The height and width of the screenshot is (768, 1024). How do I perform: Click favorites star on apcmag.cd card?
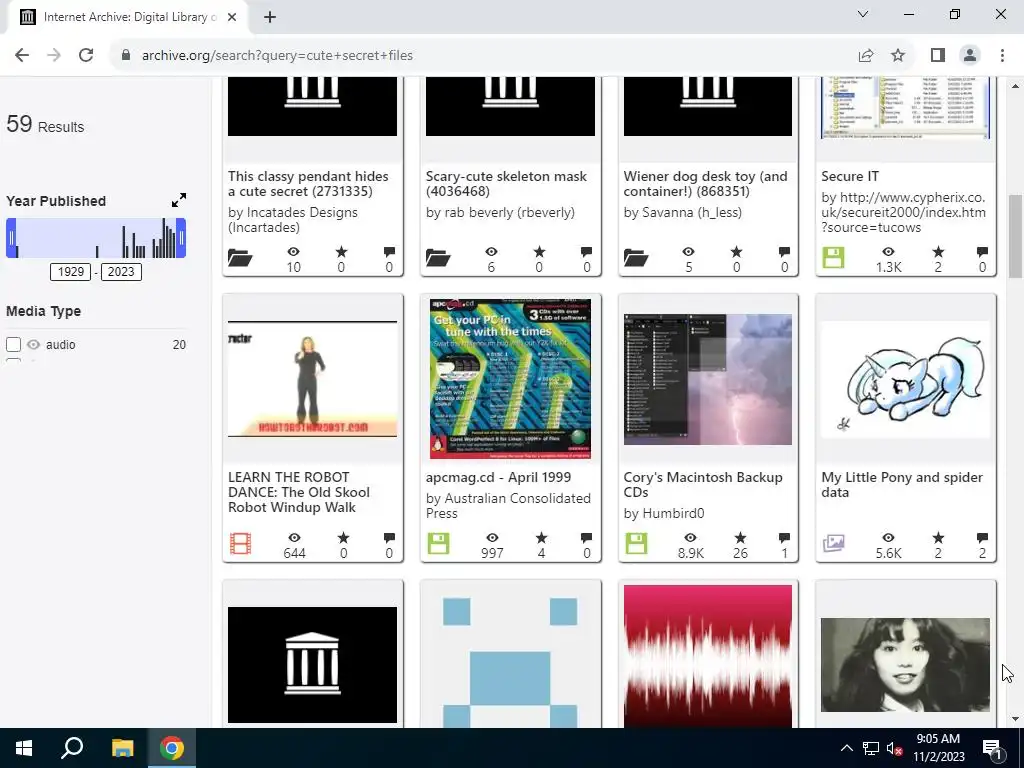coord(541,537)
